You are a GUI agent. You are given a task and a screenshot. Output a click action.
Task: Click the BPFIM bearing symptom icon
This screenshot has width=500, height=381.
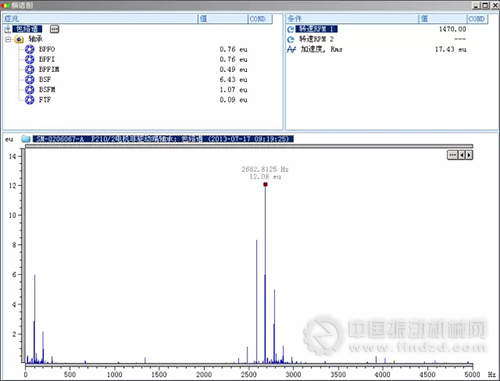click(x=30, y=69)
